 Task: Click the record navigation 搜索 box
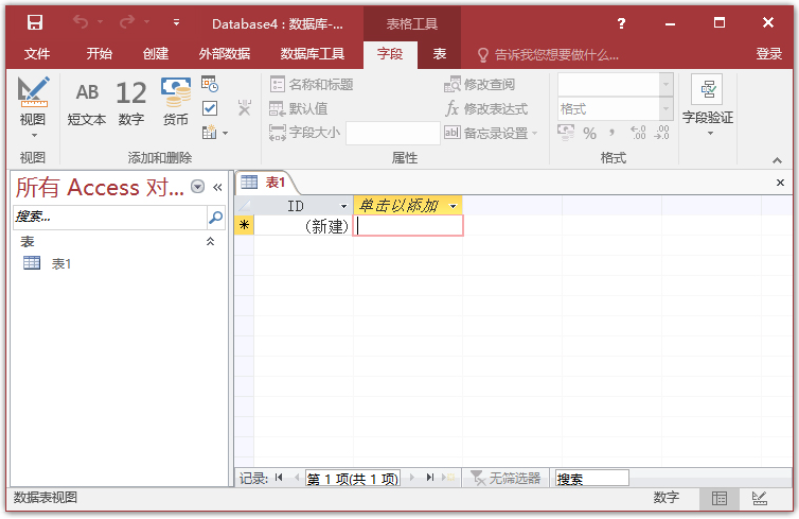tap(592, 478)
